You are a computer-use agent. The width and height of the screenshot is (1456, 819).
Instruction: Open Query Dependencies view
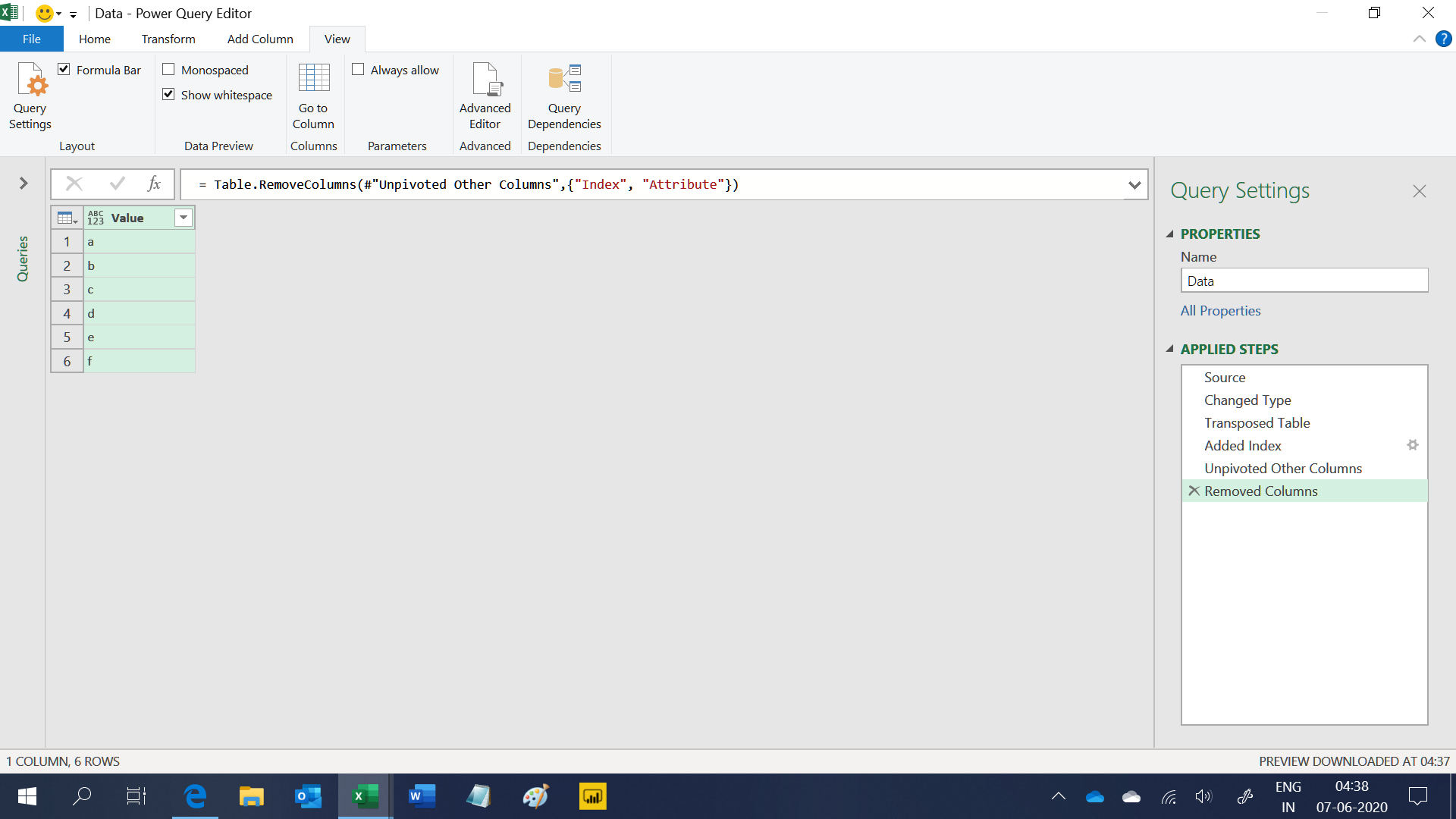point(564,96)
